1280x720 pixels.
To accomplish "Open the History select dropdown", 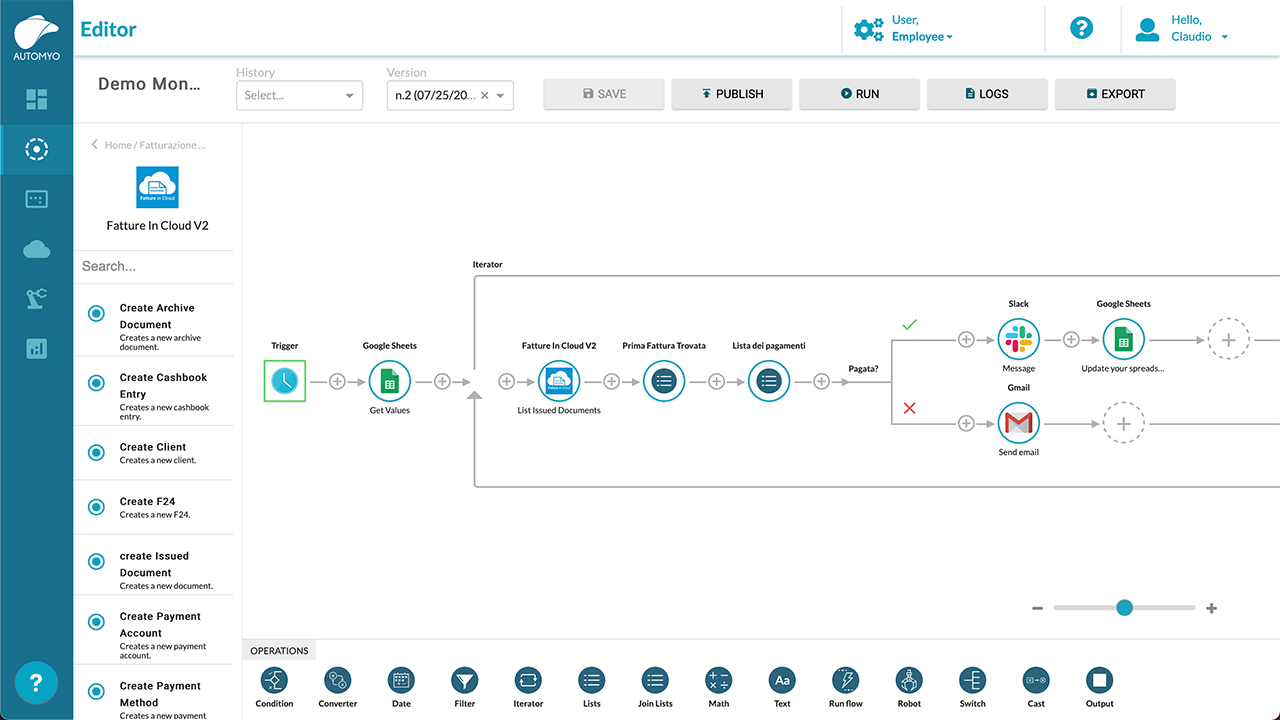I will coord(299,95).
